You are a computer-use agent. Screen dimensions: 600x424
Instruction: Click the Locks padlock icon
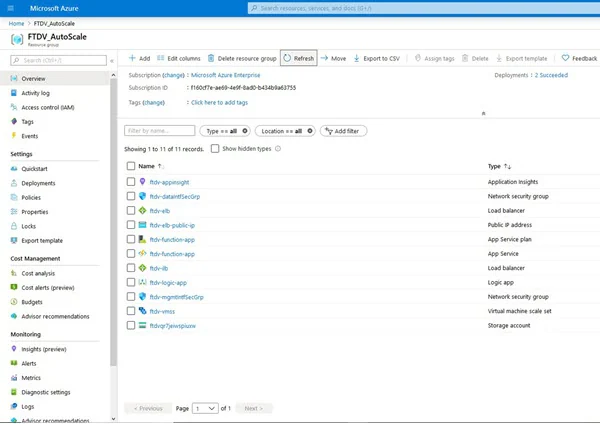point(14,226)
